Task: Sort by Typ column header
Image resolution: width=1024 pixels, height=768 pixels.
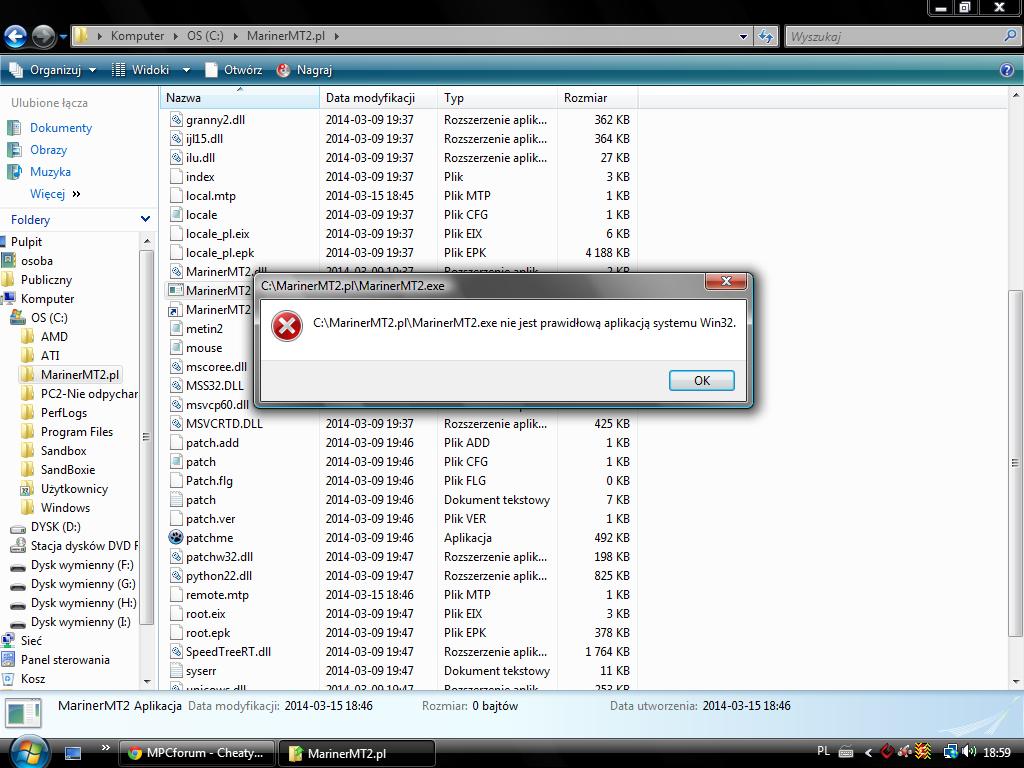Action: coord(497,98)
